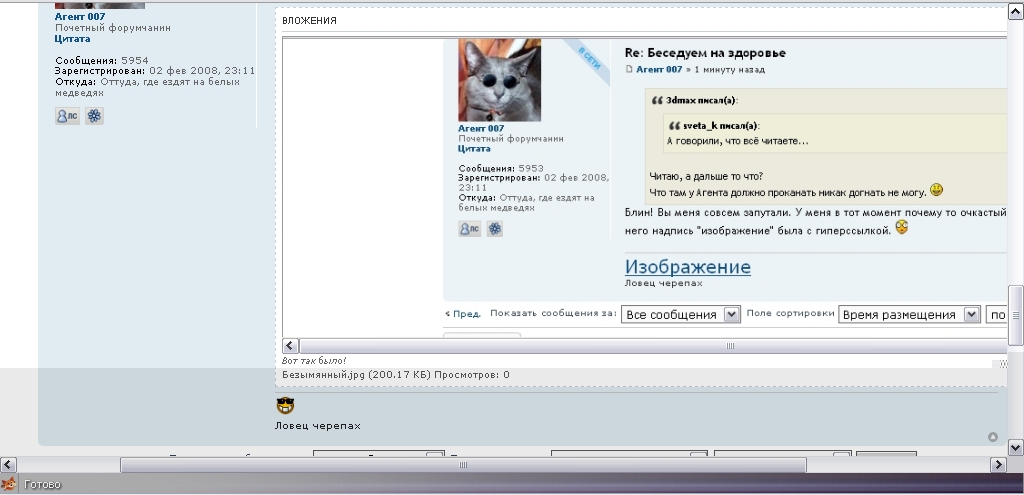Click page vertical scrollbar thumb

tap(1016, 315)
